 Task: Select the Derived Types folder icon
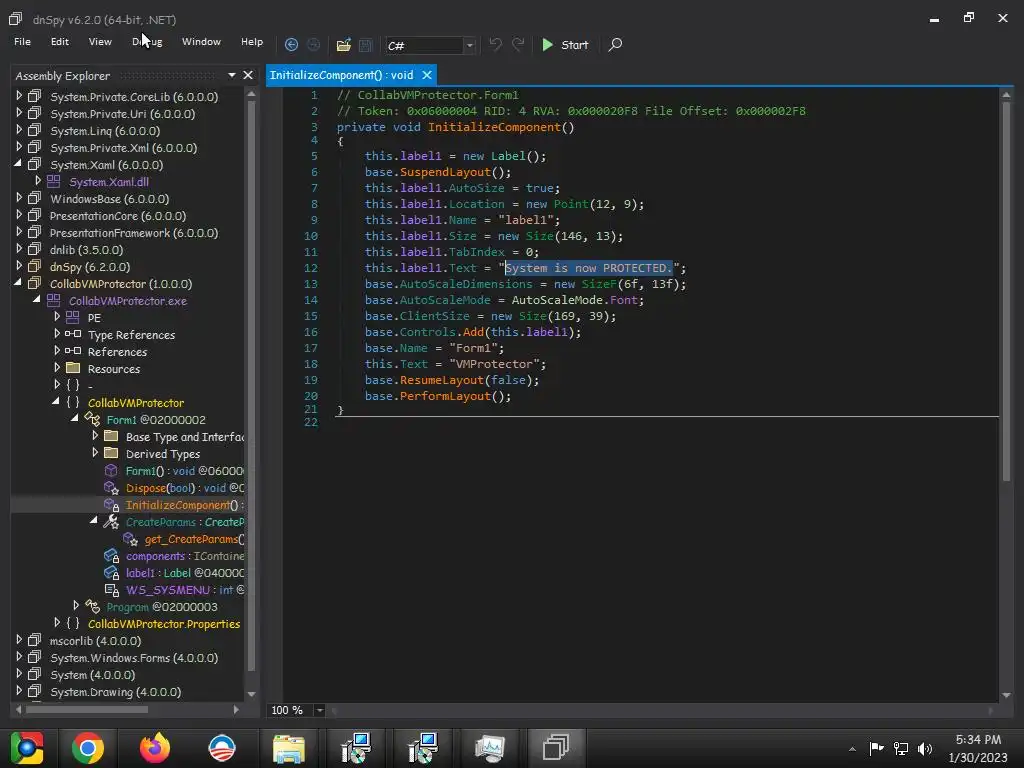pos(111,453)
